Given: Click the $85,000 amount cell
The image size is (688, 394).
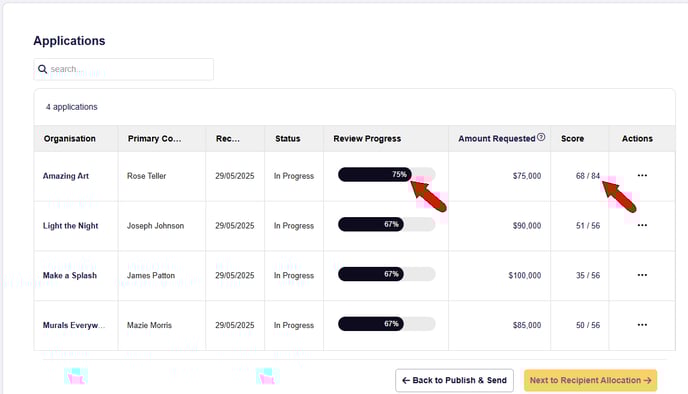Looking at the screenshot, I should click(527, 325).
